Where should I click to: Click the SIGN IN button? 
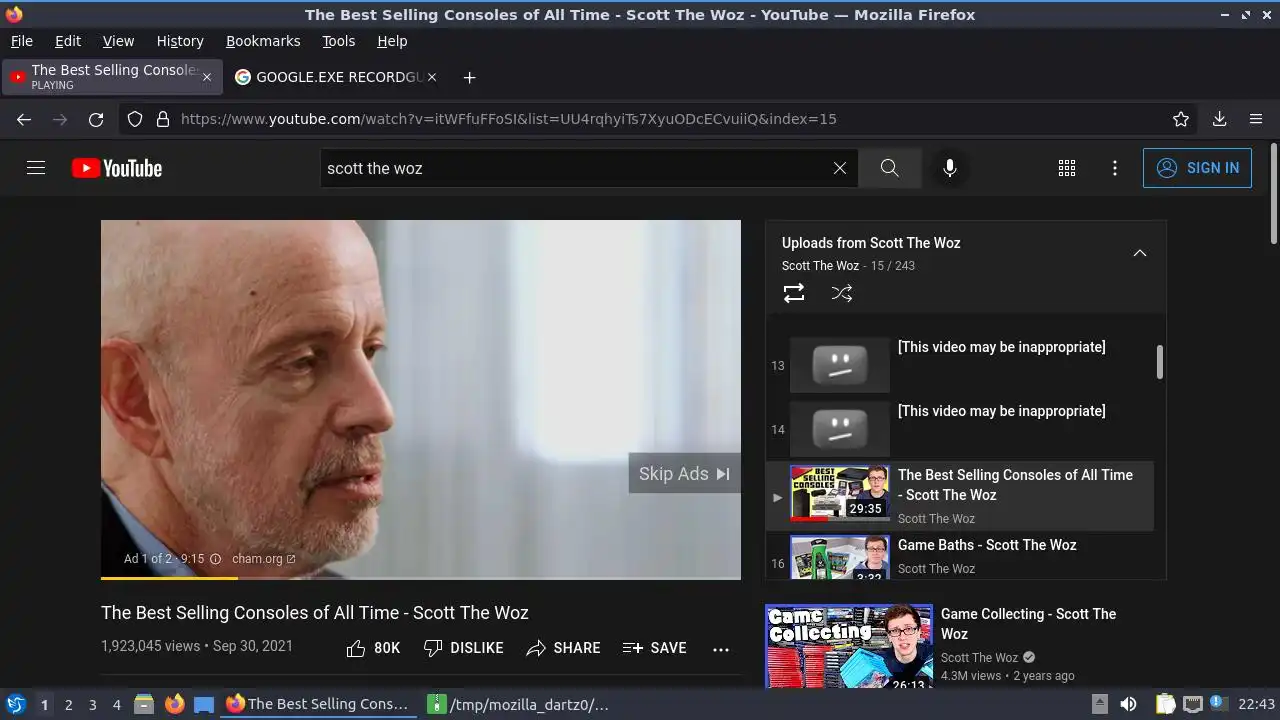1197,168
